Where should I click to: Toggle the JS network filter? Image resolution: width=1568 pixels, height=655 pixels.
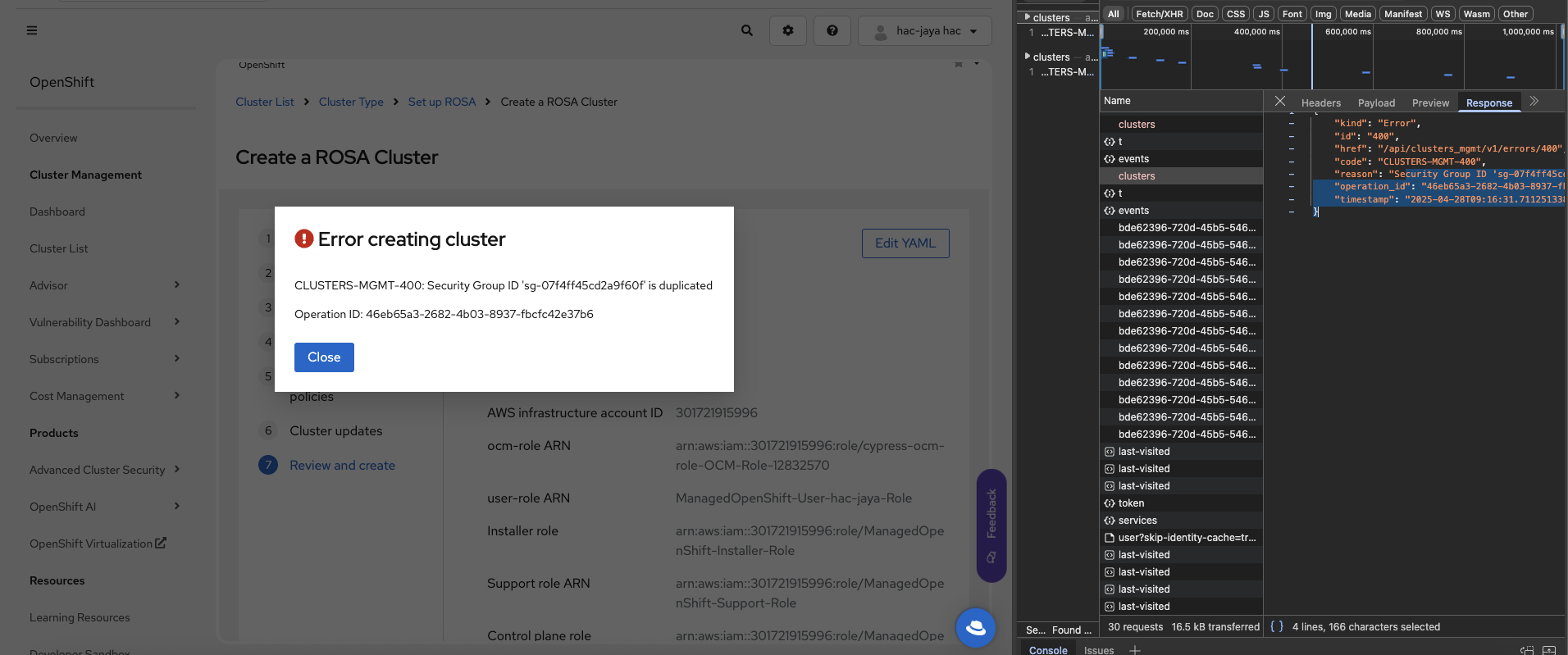(x=1264, y=14)
